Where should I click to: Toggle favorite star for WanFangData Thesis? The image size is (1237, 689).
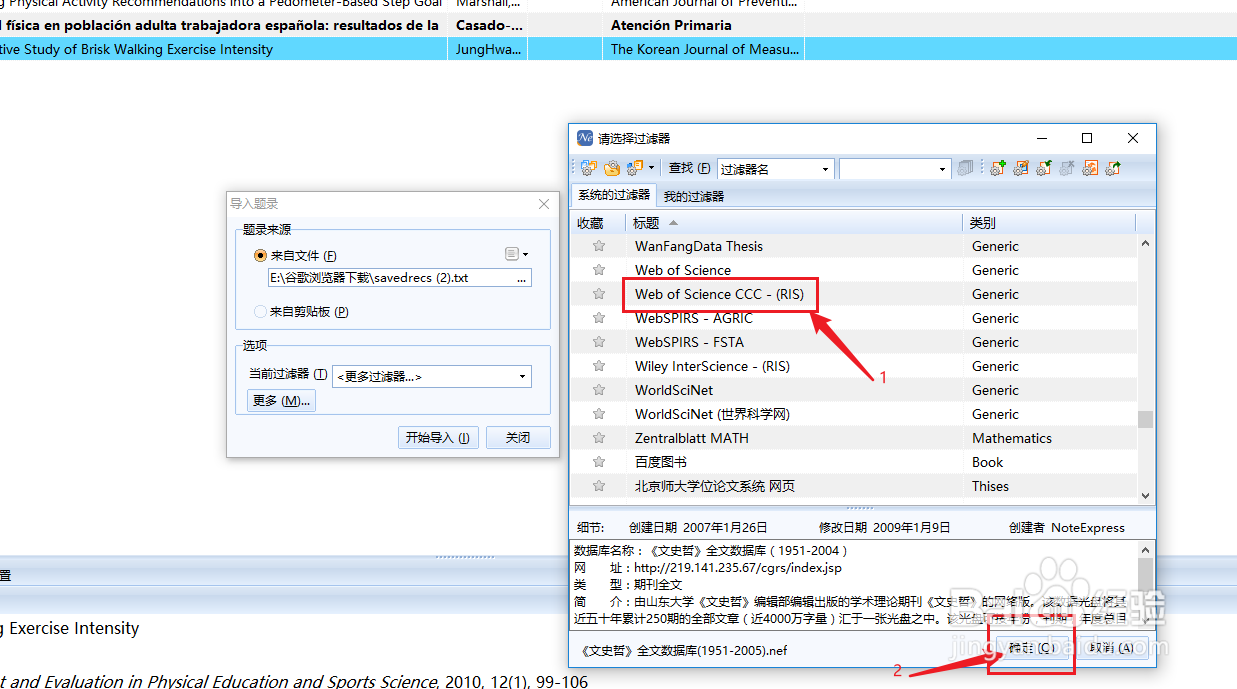[x=599, y=246]
